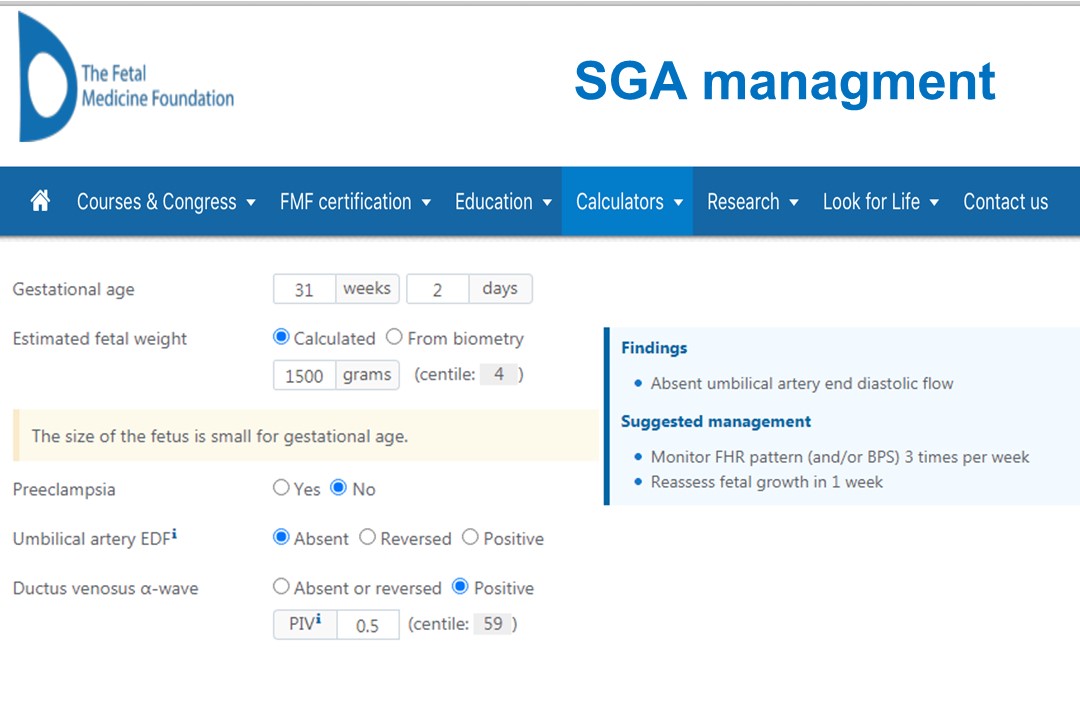Click info icon next to Umbilical artery EDF
Screen dimensions: 1080x720
[174, 535]
